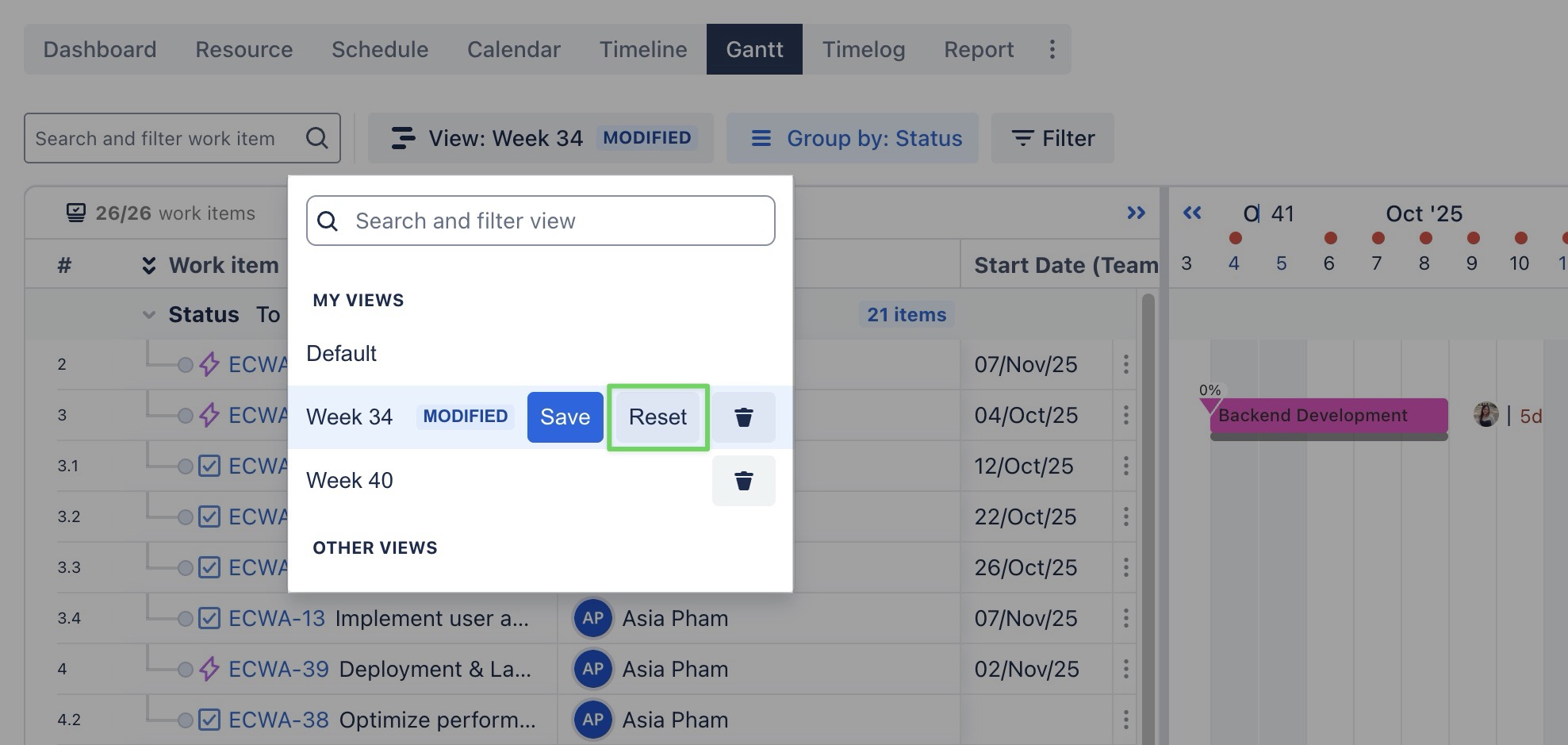Click the search magnifier in work item search
Viewport: 1568px width, 745px height.
[317, 138]
